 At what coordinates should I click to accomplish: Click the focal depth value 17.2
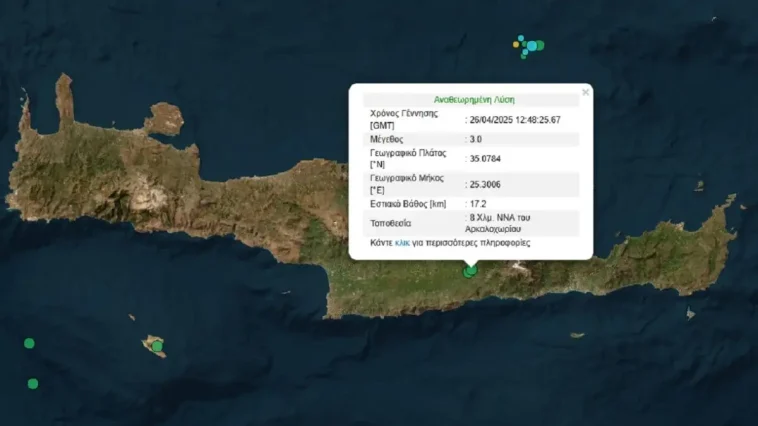pyautogui.click(x=477, y=204)
